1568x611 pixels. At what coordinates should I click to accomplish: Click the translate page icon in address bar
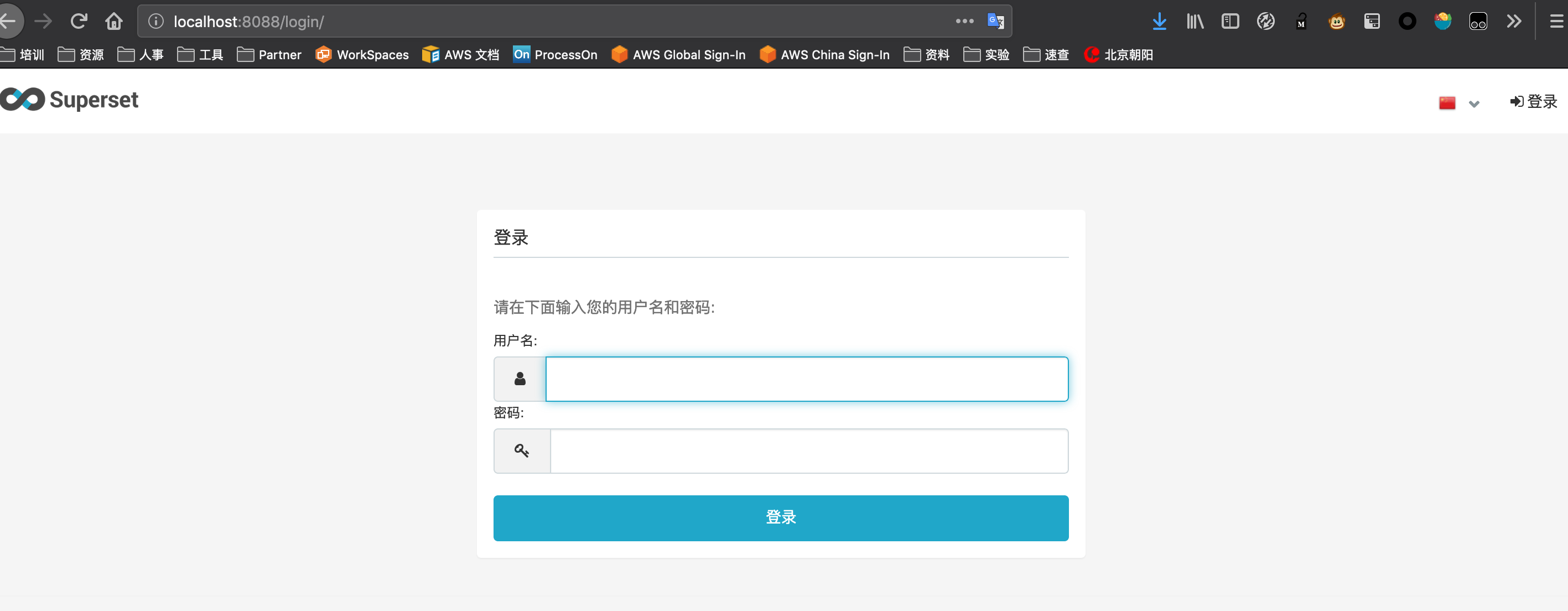coord(995,22)
